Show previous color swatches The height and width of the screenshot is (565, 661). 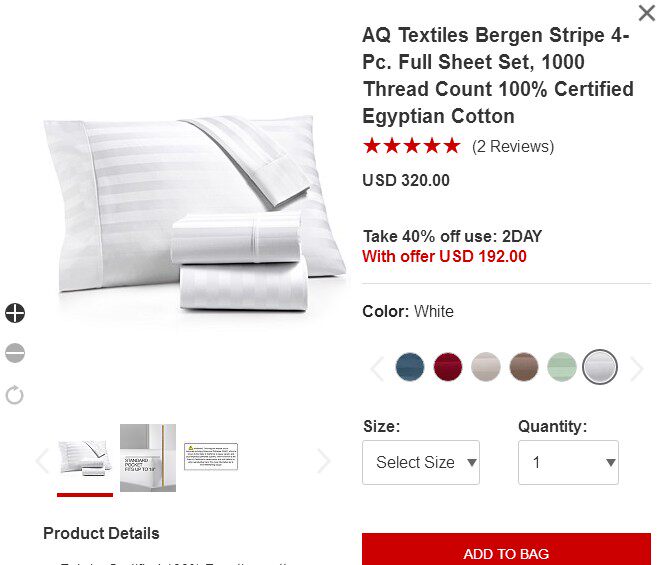coord(376,368)
